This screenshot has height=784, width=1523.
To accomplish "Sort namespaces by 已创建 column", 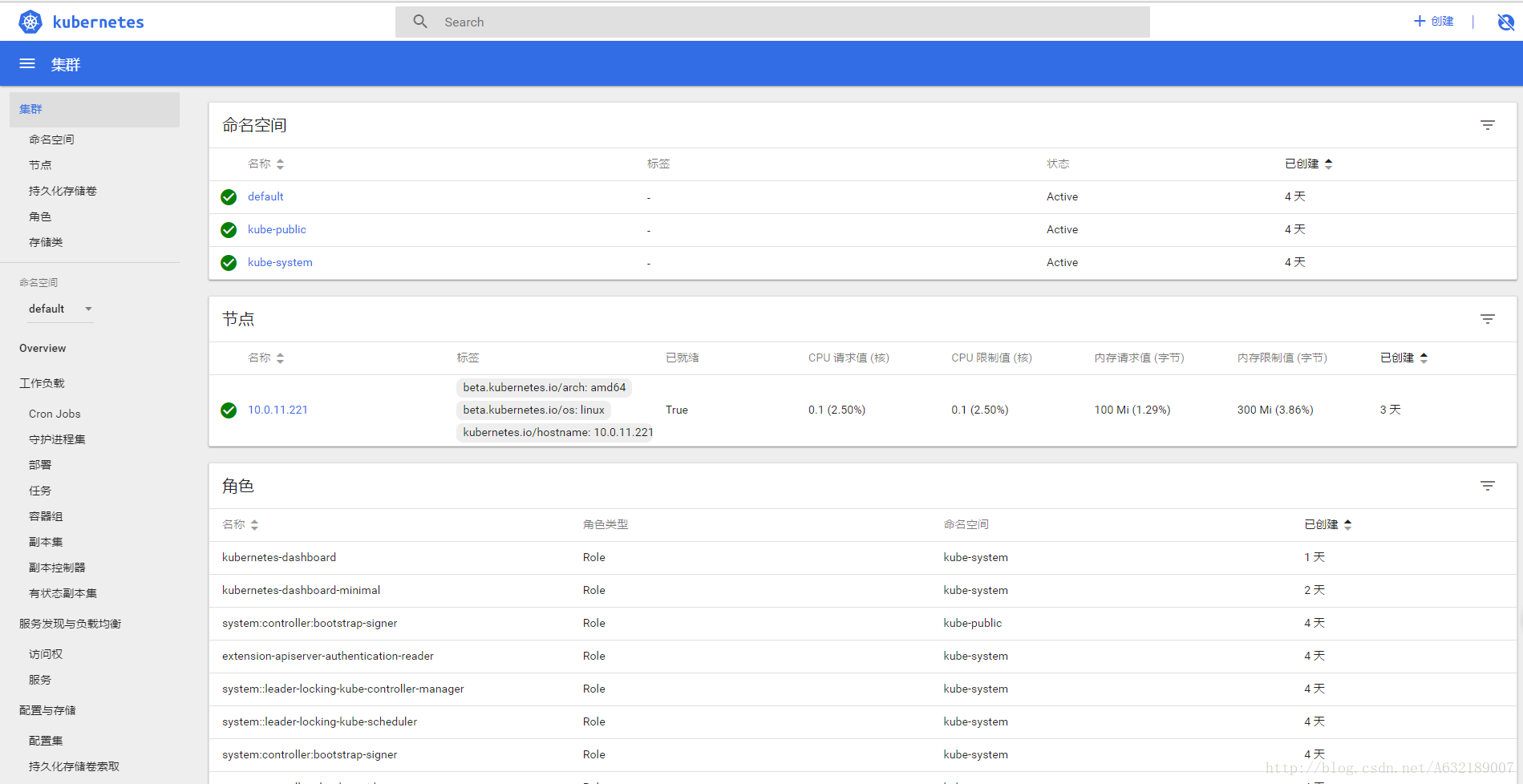I will 1308,164.
